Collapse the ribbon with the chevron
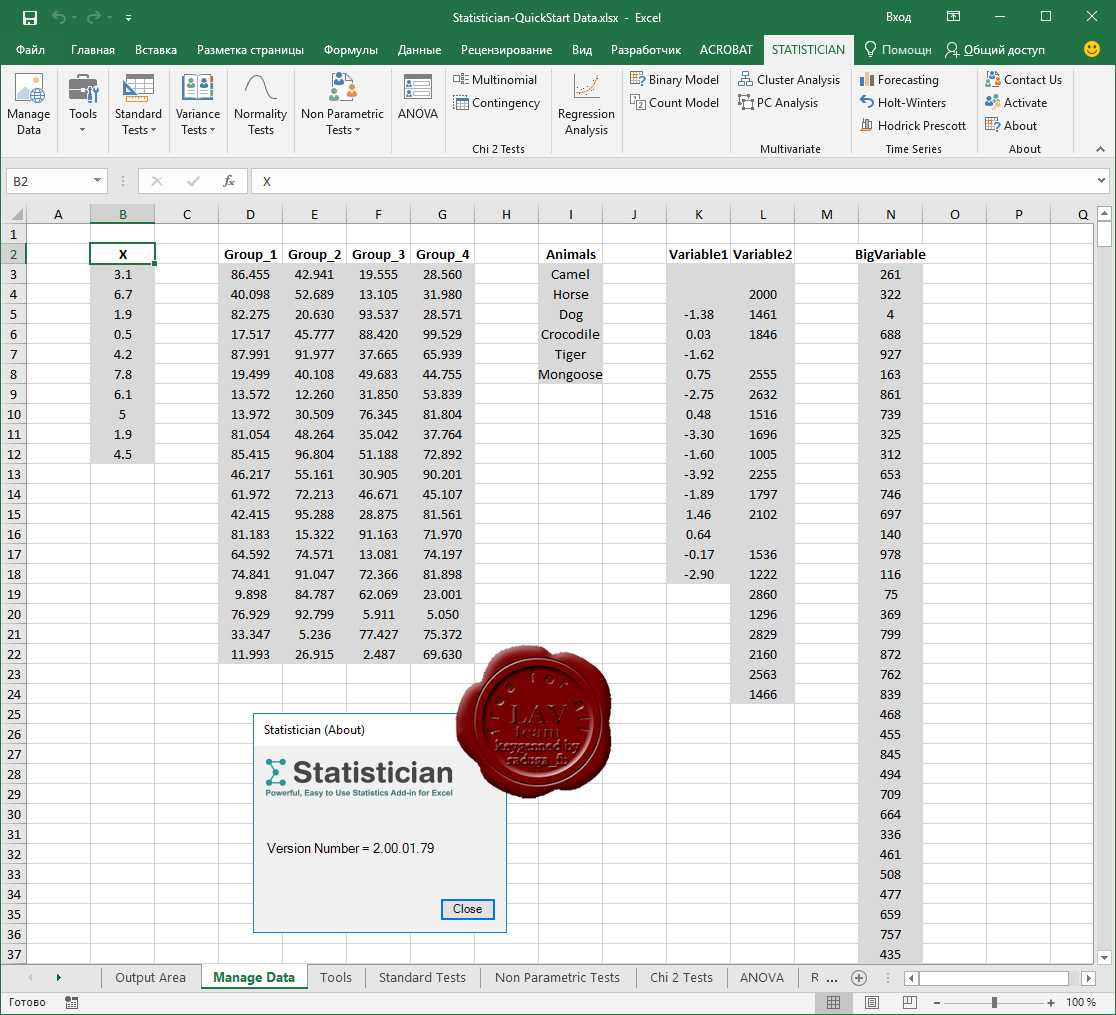Screen dimensions: 1116x1015 [x=1100, y=149]
